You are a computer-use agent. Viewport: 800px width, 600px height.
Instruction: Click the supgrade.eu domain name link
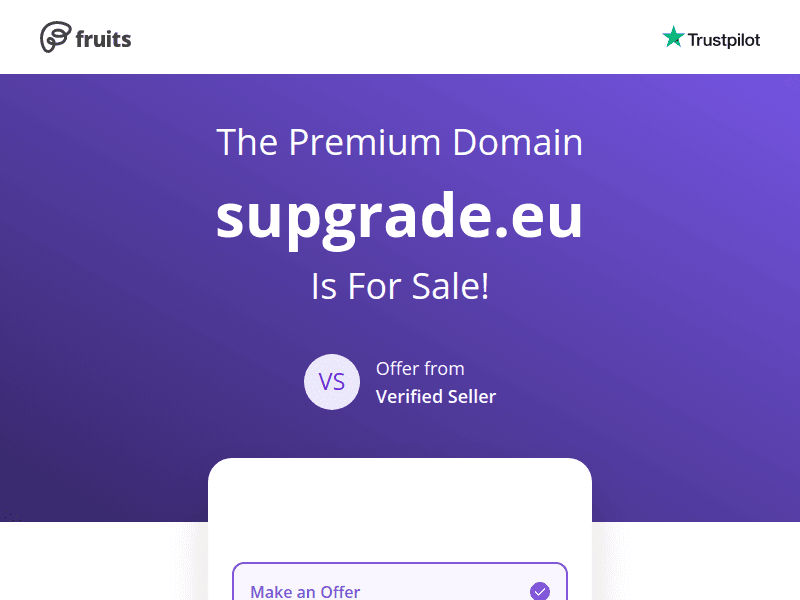pyautogui.click(x=400, y=215)
